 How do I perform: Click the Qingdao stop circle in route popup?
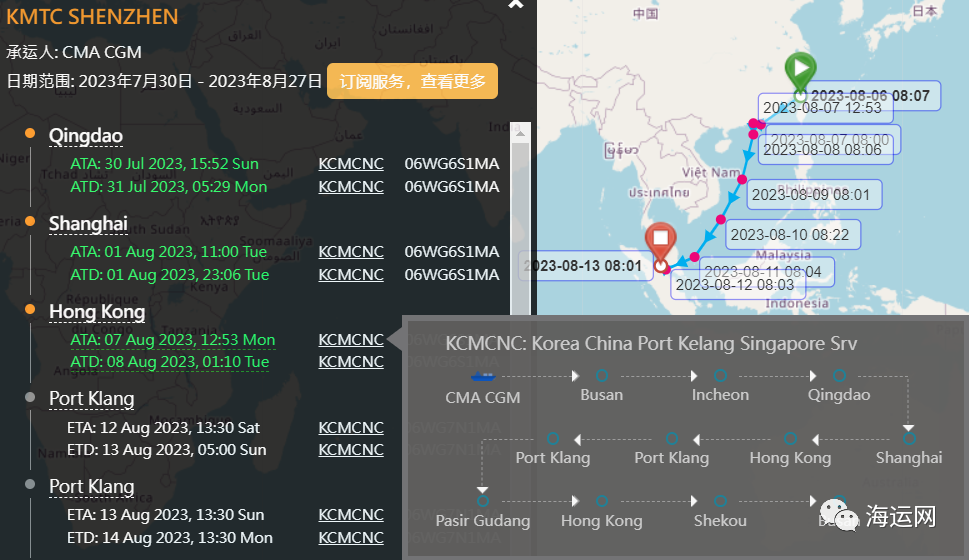[x=839, y=376]
